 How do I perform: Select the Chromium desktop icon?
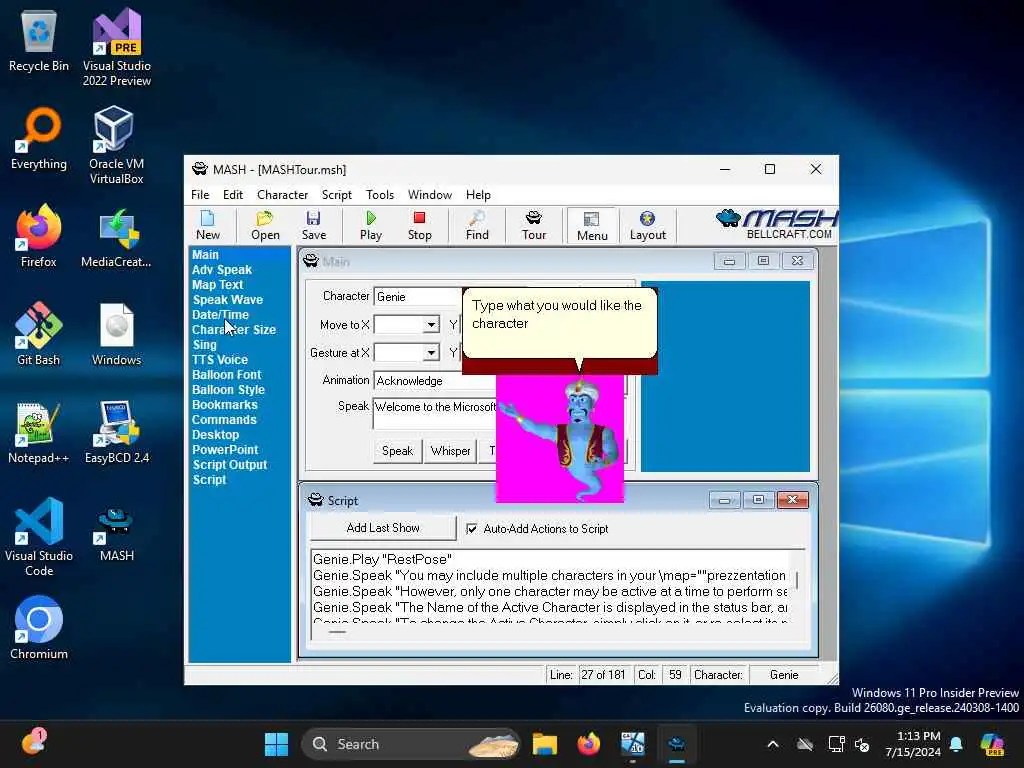[x=39, y=628]
